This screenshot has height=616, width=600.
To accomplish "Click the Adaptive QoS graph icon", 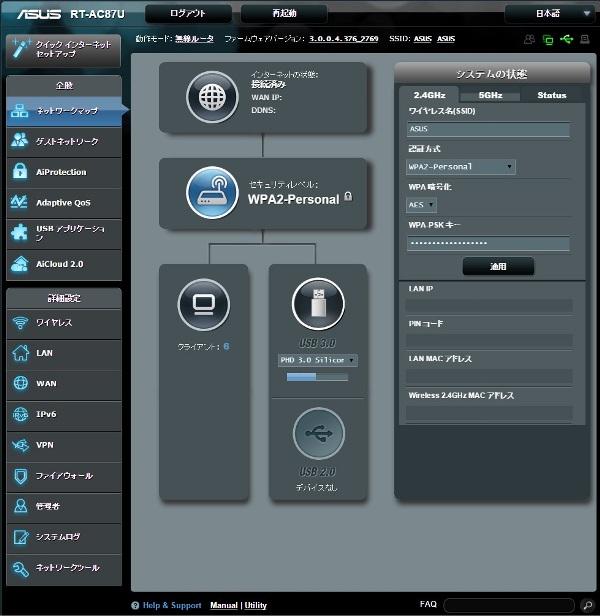I will (19, 202).
